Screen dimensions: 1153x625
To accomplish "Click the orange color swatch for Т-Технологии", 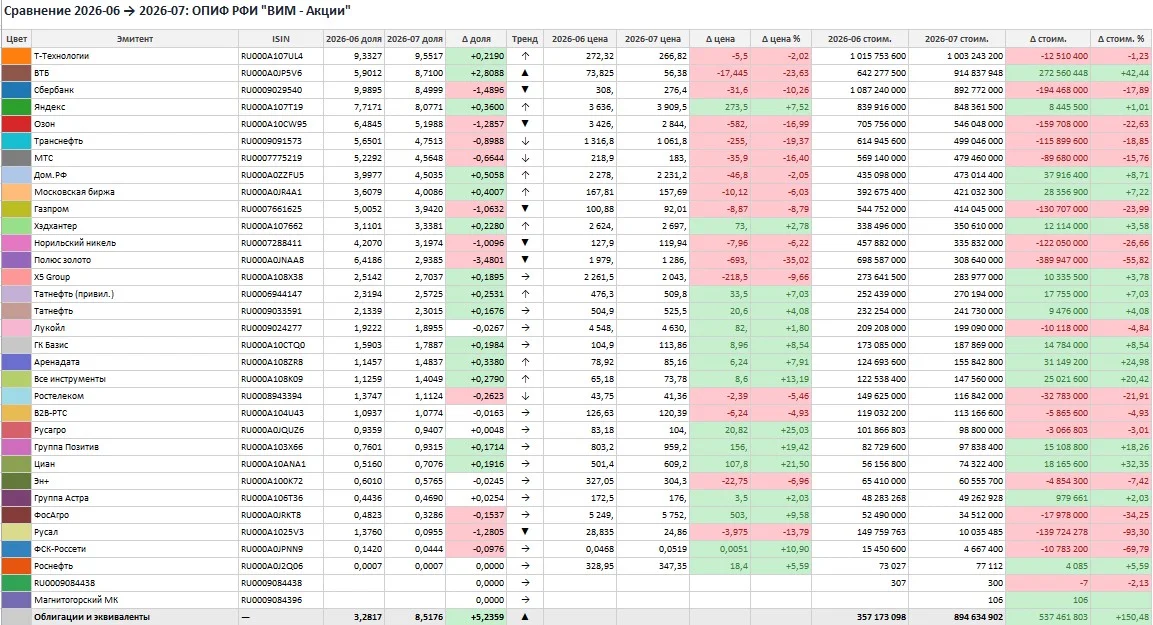I will [15, 56].
